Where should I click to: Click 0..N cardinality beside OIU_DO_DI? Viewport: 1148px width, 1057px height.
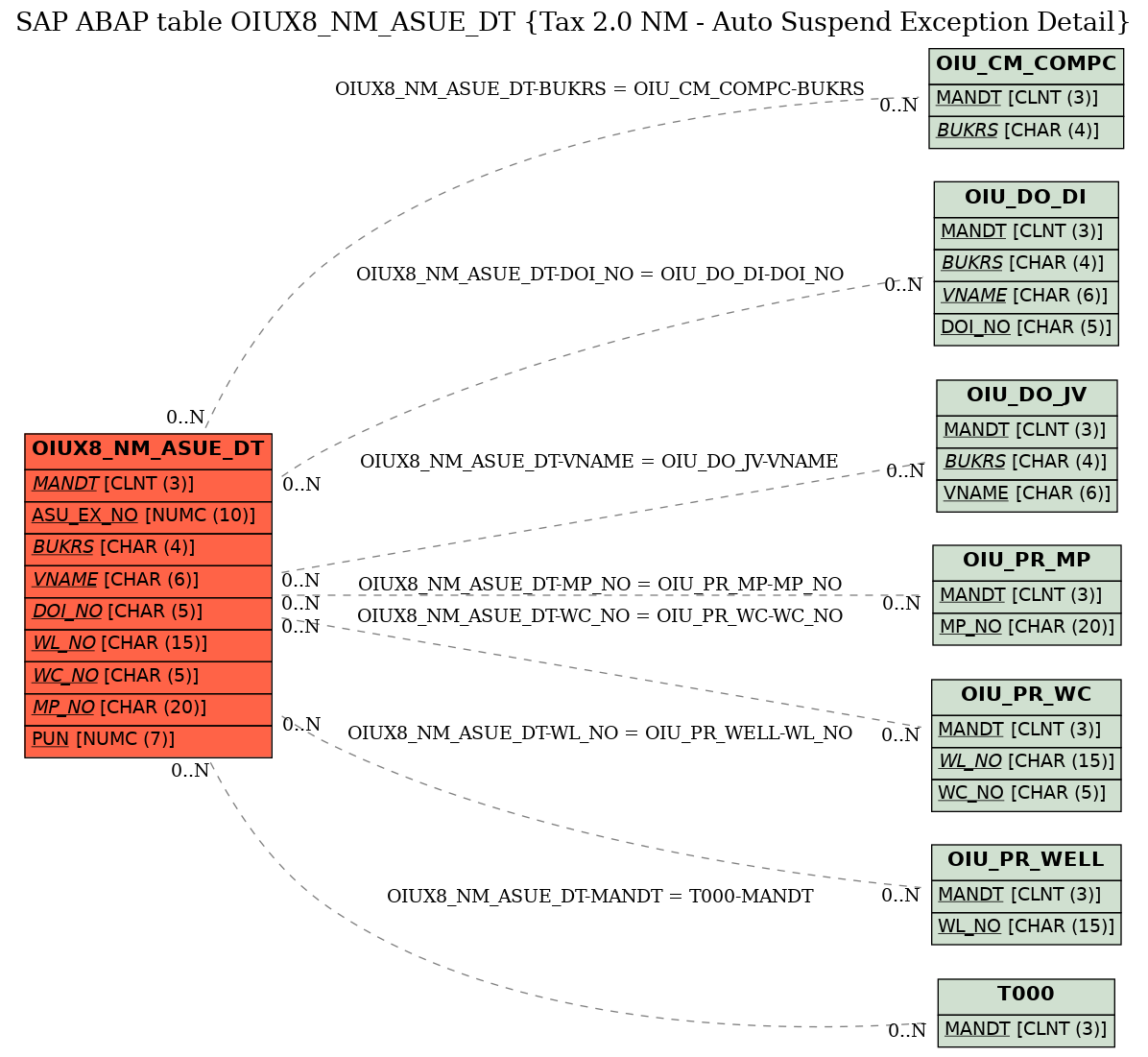[903, 286]
